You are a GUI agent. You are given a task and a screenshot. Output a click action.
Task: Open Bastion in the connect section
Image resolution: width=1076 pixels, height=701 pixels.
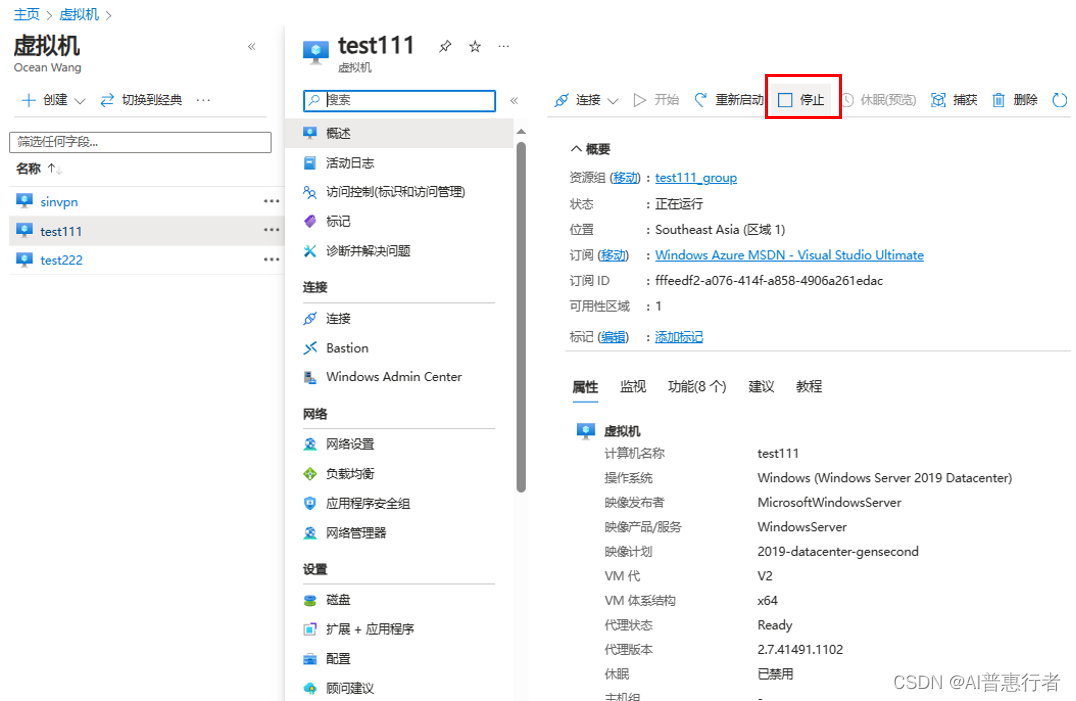[347, 348]
